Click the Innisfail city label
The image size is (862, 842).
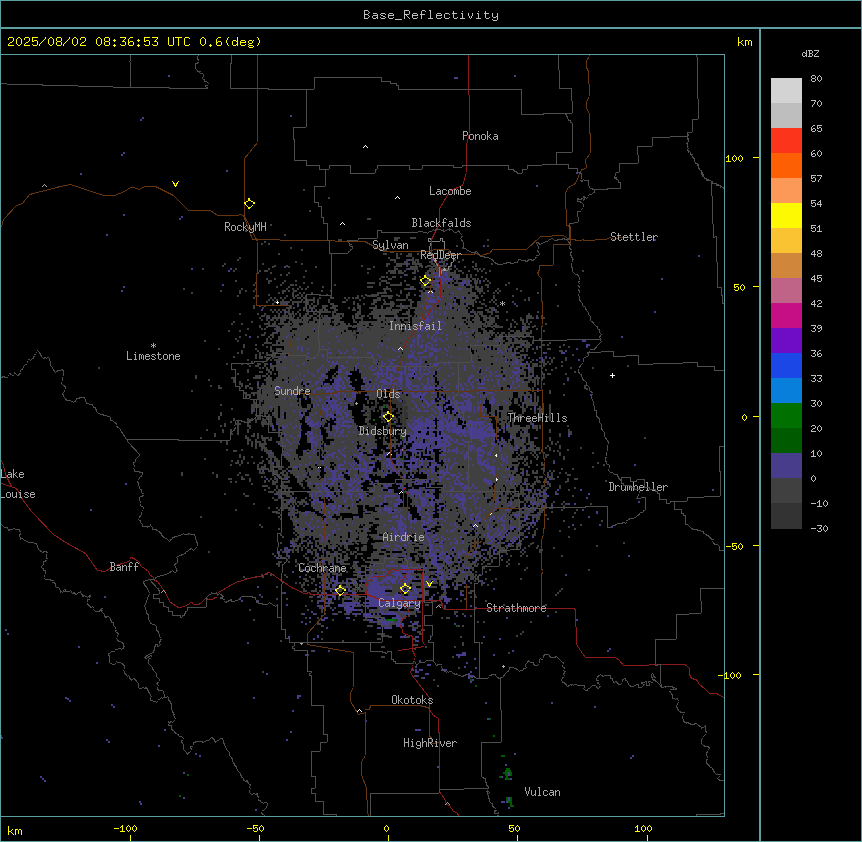[x=416, y=326]
